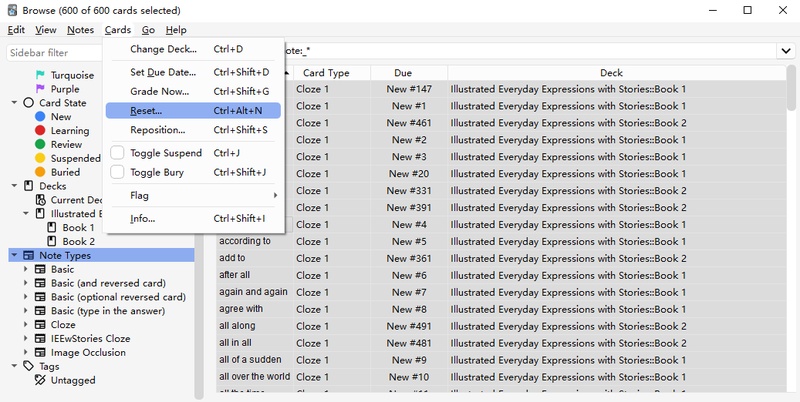The height and width of the screenshot is (402, 800).
Task: Open the Notes menu
Action: tap(80, 30)
